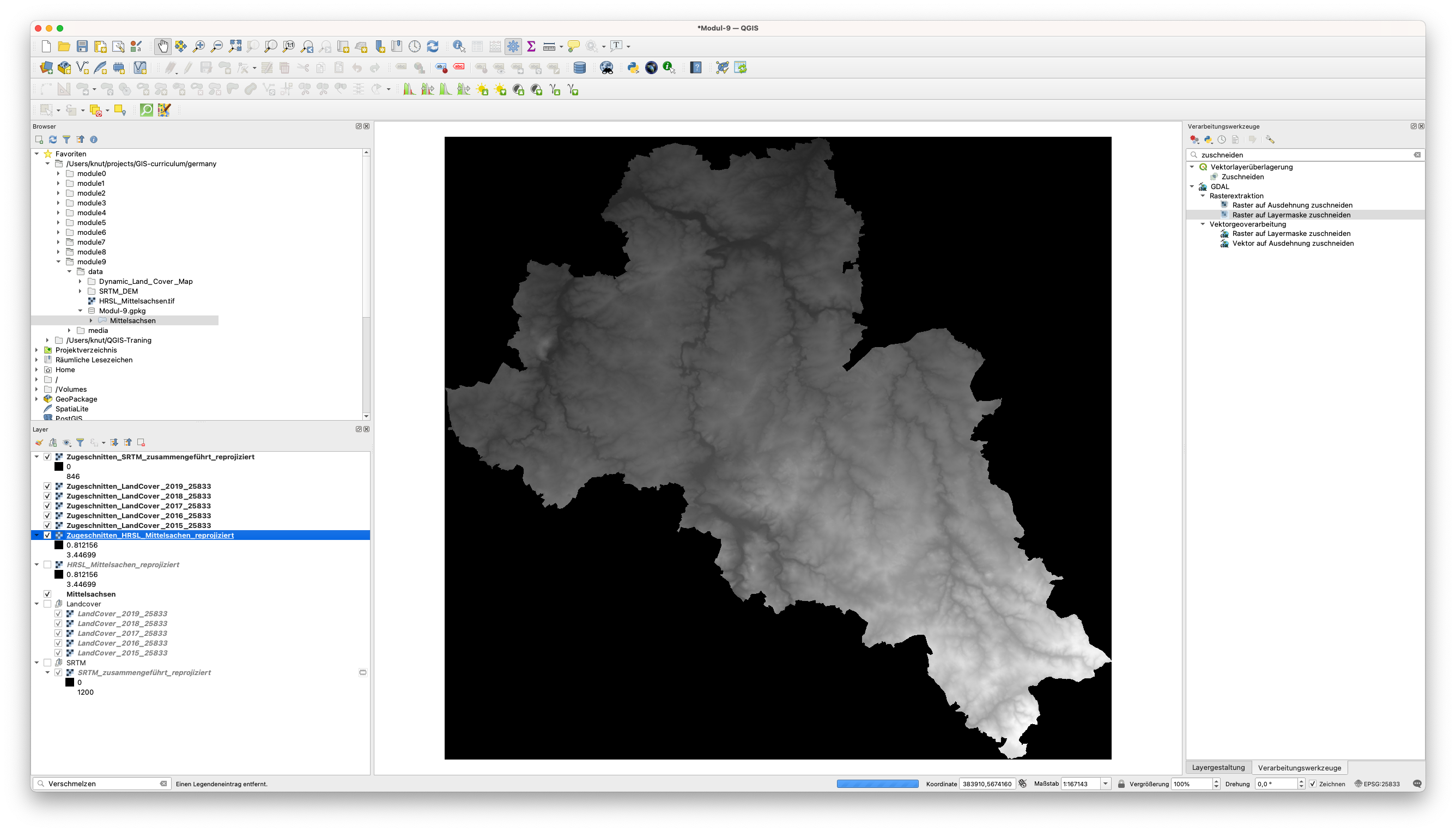The width and height of the screenshot is (1456, 832).
Task: Collapse the Landcover layer group
Action: [x=37, y=604]
